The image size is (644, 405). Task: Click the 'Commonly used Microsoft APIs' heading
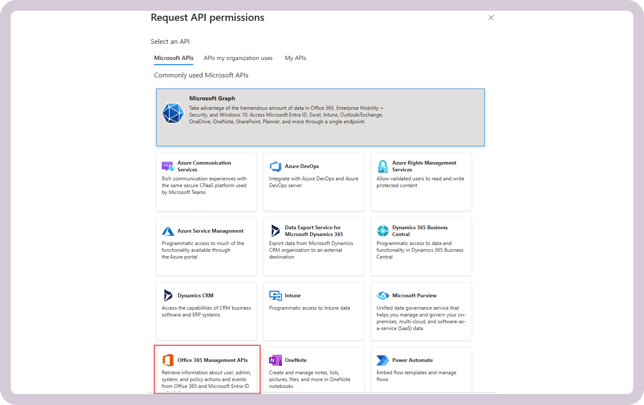click(201, 75)
